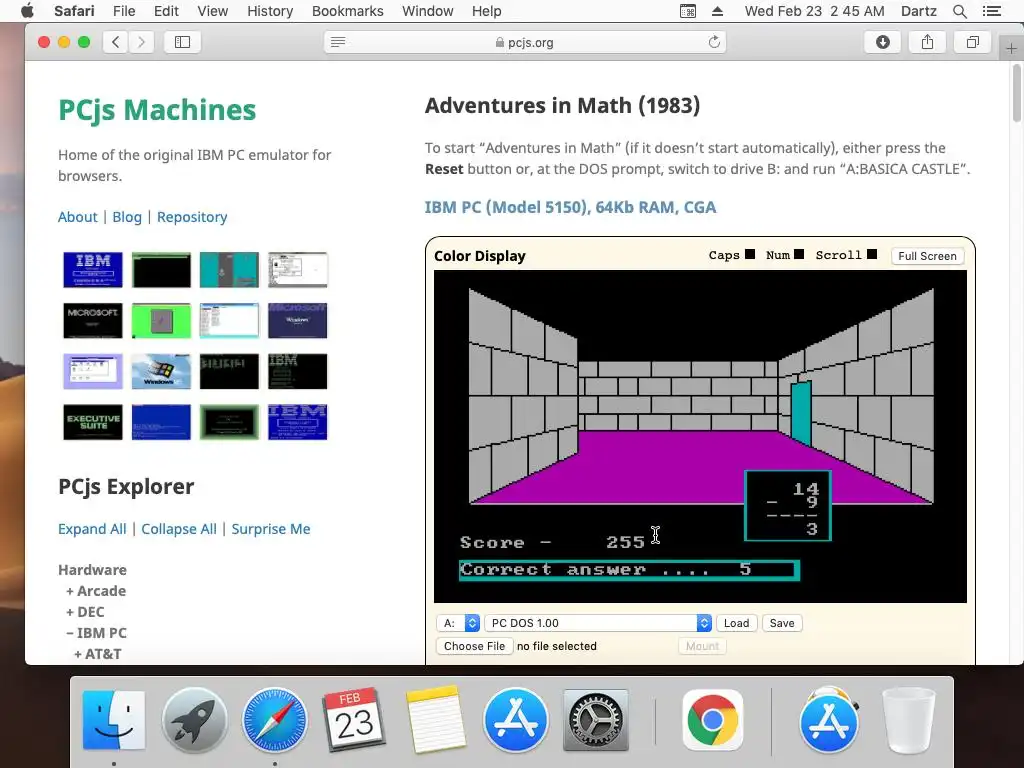This screenshot has height=768, width=1024.
Task: Open Reader view icon in address bar
Action: pos(338,42)
